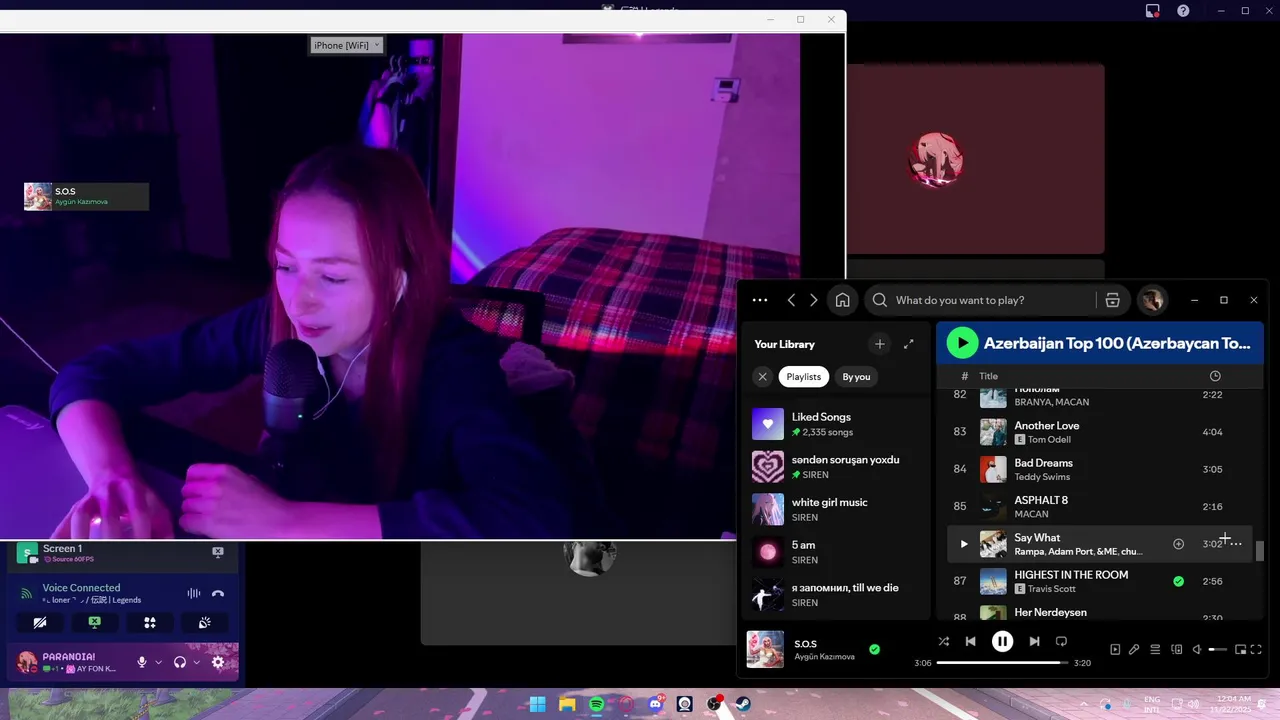The height and width of the screenshot is (720, 1280).
Task: Open the Browse icon in search bar
Action: pyautogui.click(x=1112, y=300)
